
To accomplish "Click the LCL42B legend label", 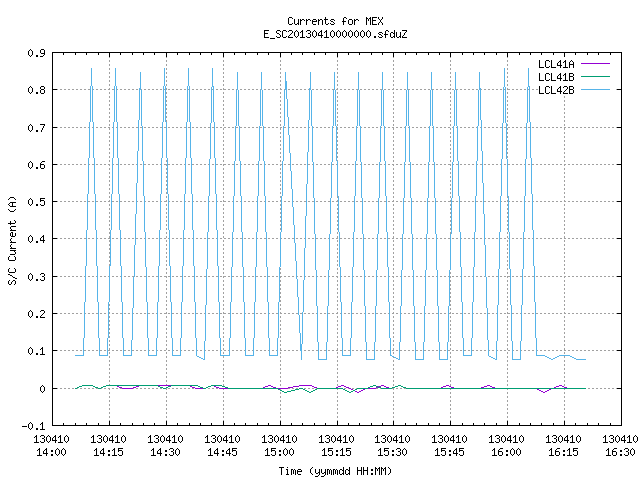I will 556,90.
